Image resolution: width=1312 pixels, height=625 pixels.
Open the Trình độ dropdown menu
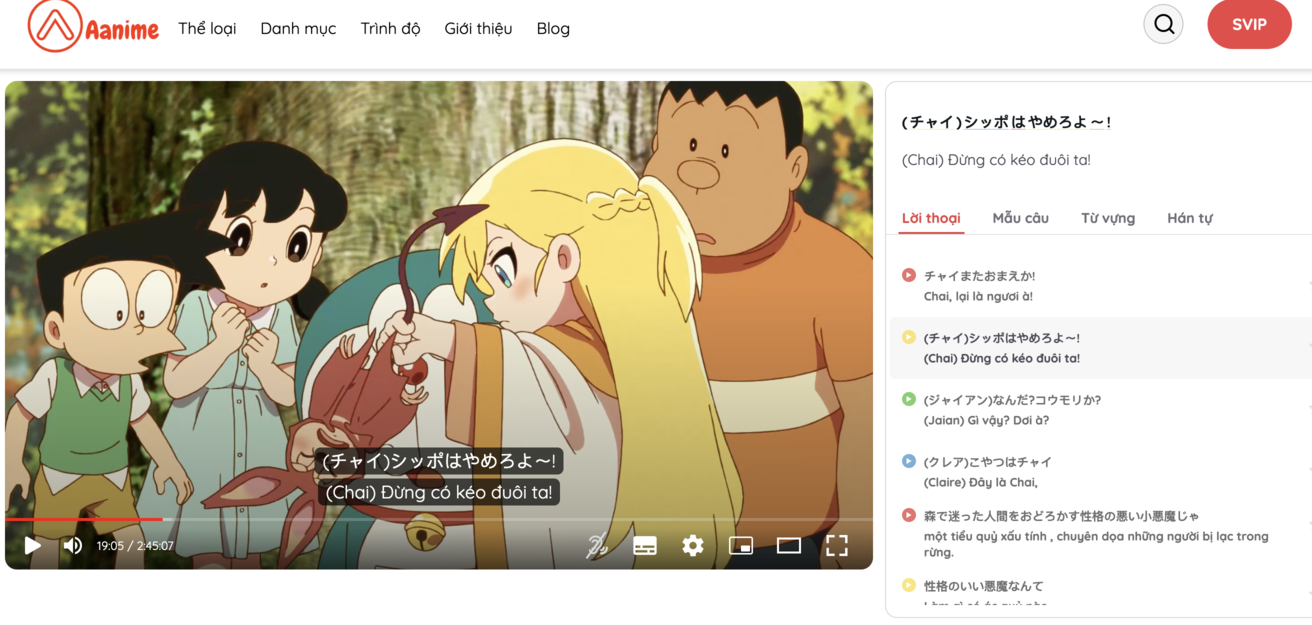[x=390, y=28]
